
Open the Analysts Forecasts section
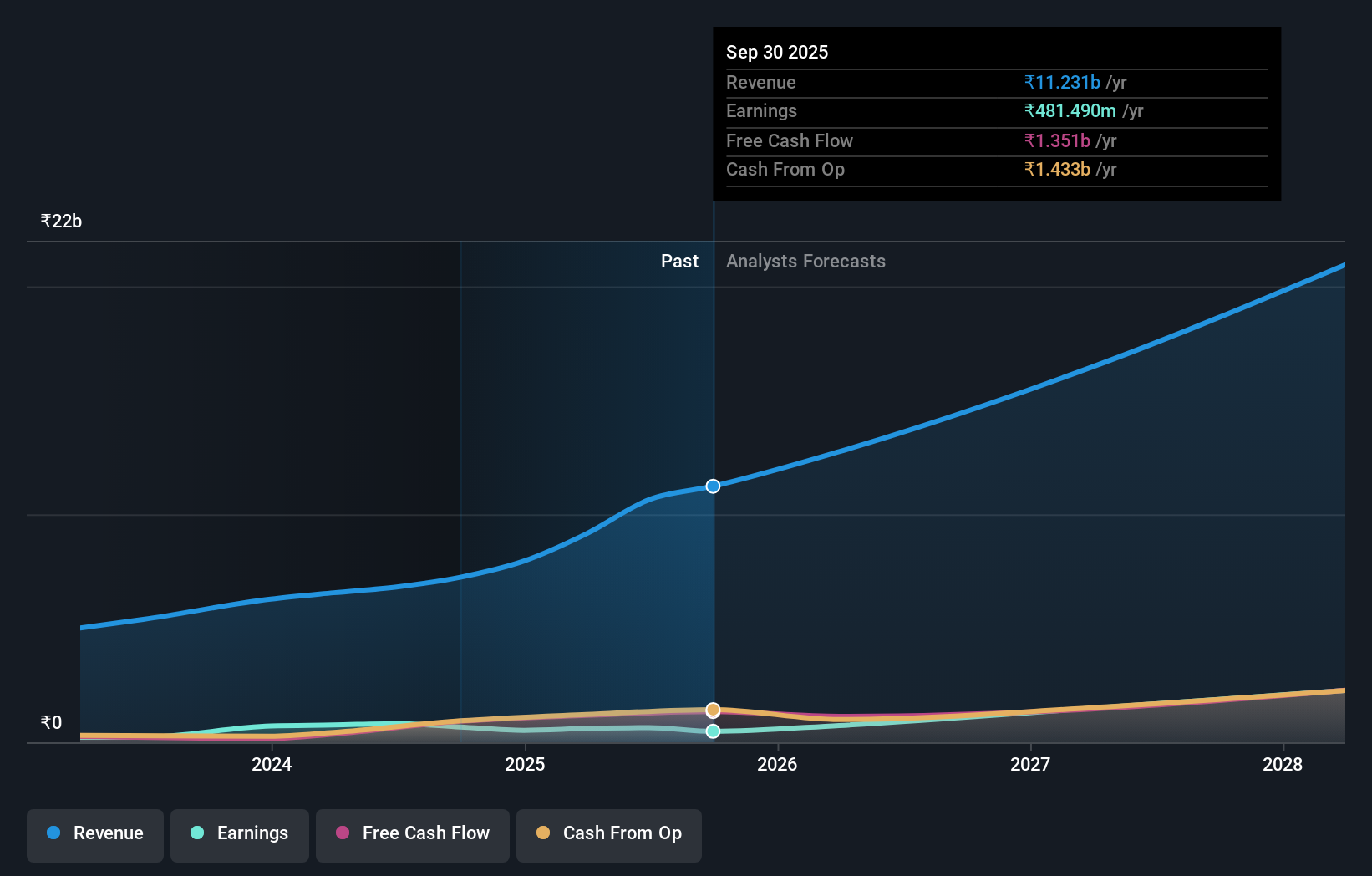(x=805, y=262)
